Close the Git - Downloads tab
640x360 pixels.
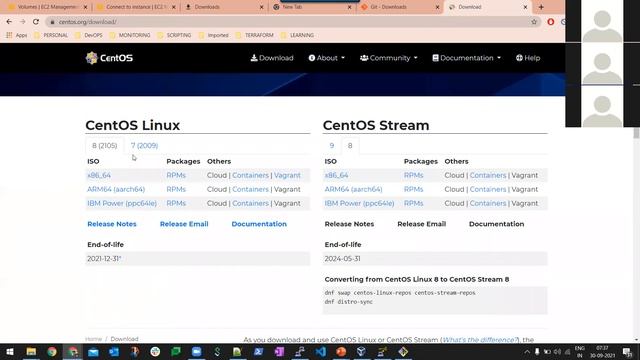click(437, 7)
